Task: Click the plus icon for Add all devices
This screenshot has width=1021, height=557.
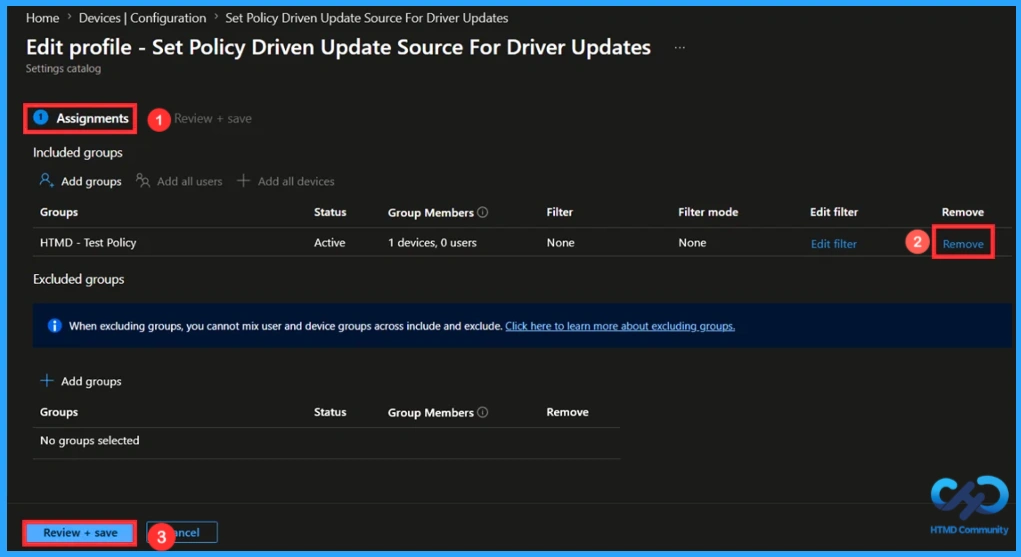Action: (243, 180)
